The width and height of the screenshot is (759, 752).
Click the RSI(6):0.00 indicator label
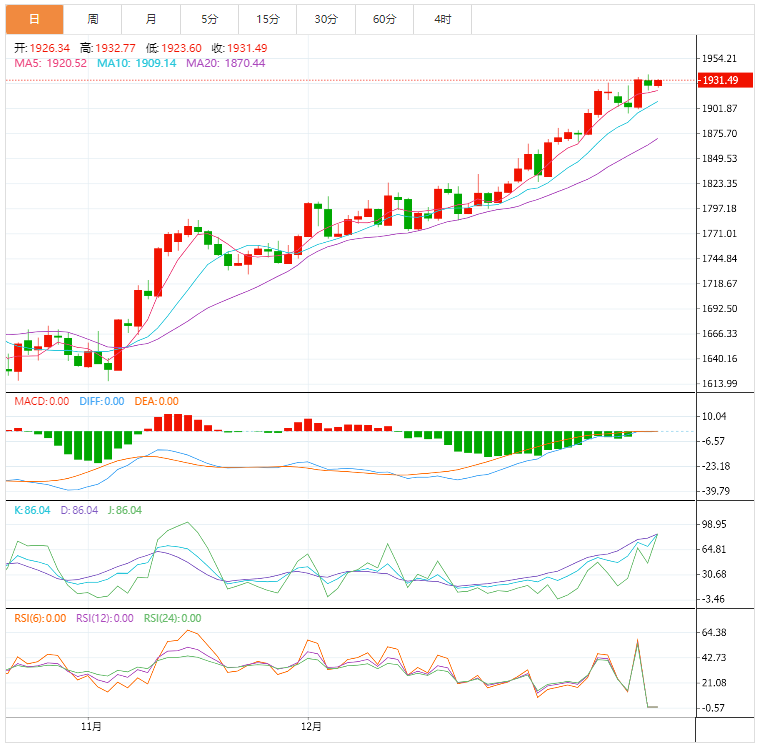(39, 618)
